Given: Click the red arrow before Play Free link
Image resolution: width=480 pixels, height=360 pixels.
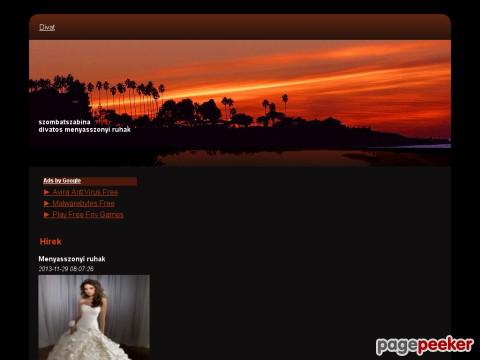Looking at the screenshot, I should point(47,215).
